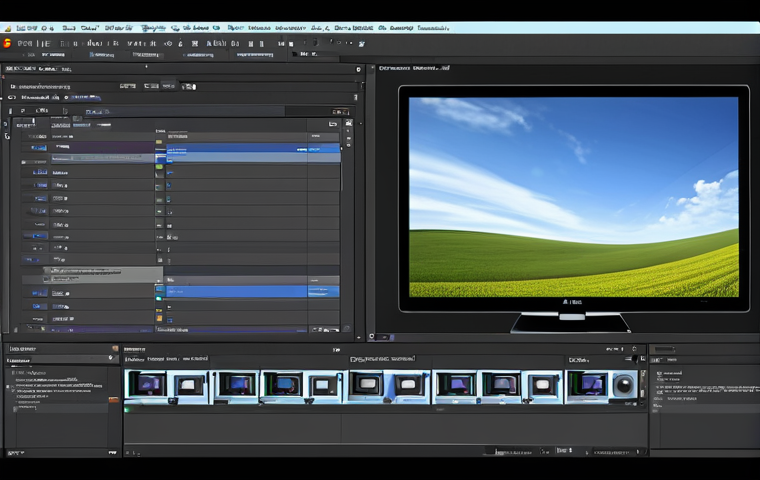
Task: Click the green icon in the list's middle column
Action: pyautogui.click(x=159, y=166)
